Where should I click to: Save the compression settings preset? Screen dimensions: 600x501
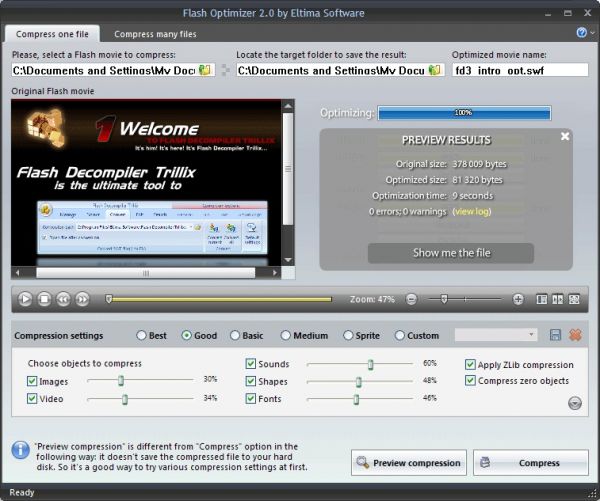[x=555, y=335]
